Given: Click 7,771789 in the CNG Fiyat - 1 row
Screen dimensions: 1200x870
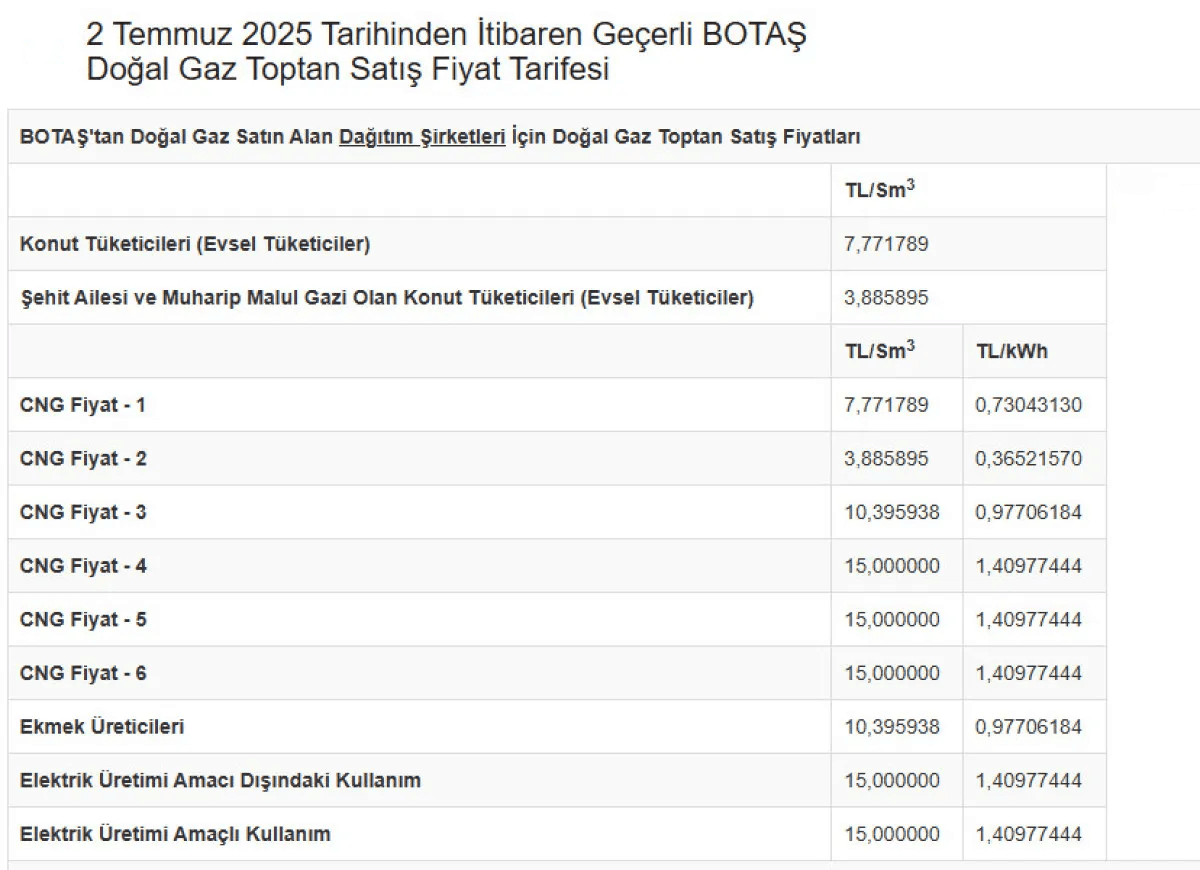Looking at the screenshot, I should (886, 405).
